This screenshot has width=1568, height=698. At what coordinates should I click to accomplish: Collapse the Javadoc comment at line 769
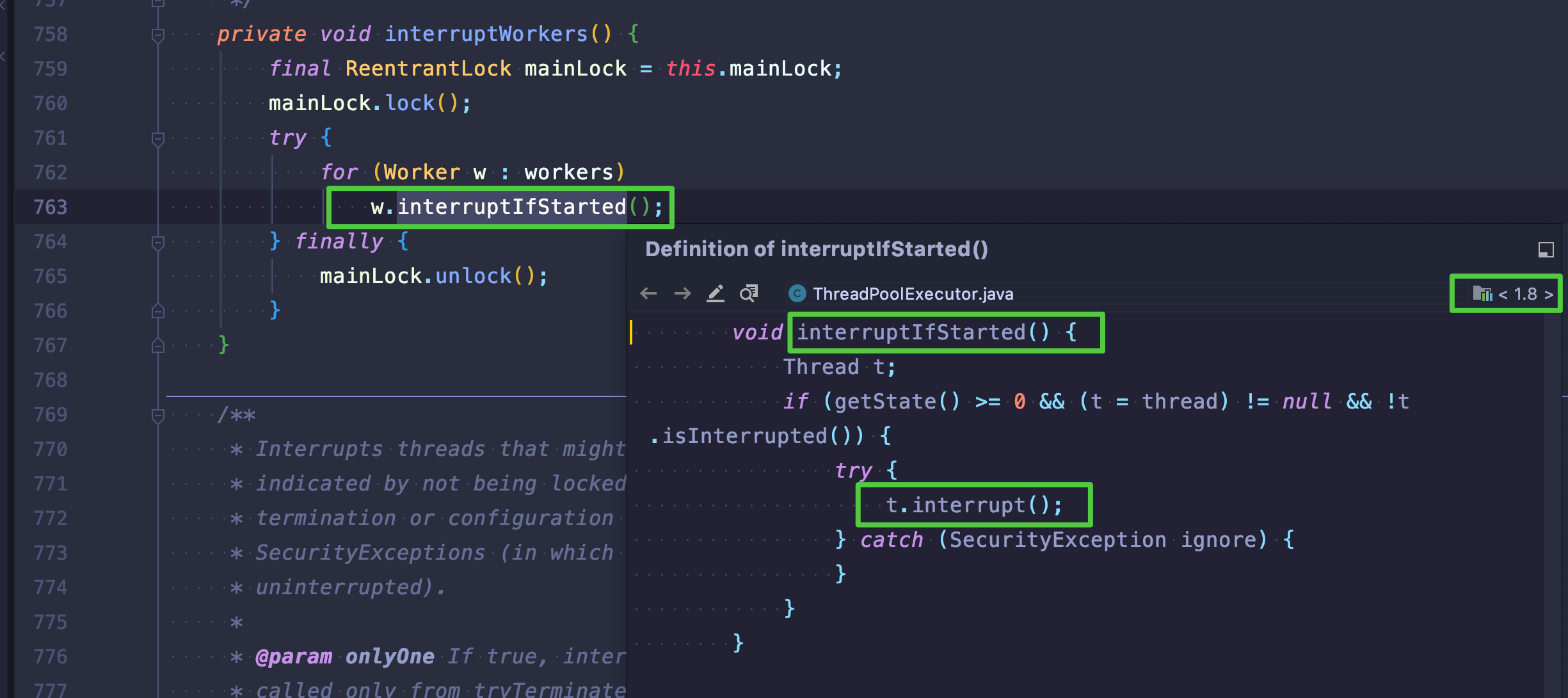[x=158, y=416]
